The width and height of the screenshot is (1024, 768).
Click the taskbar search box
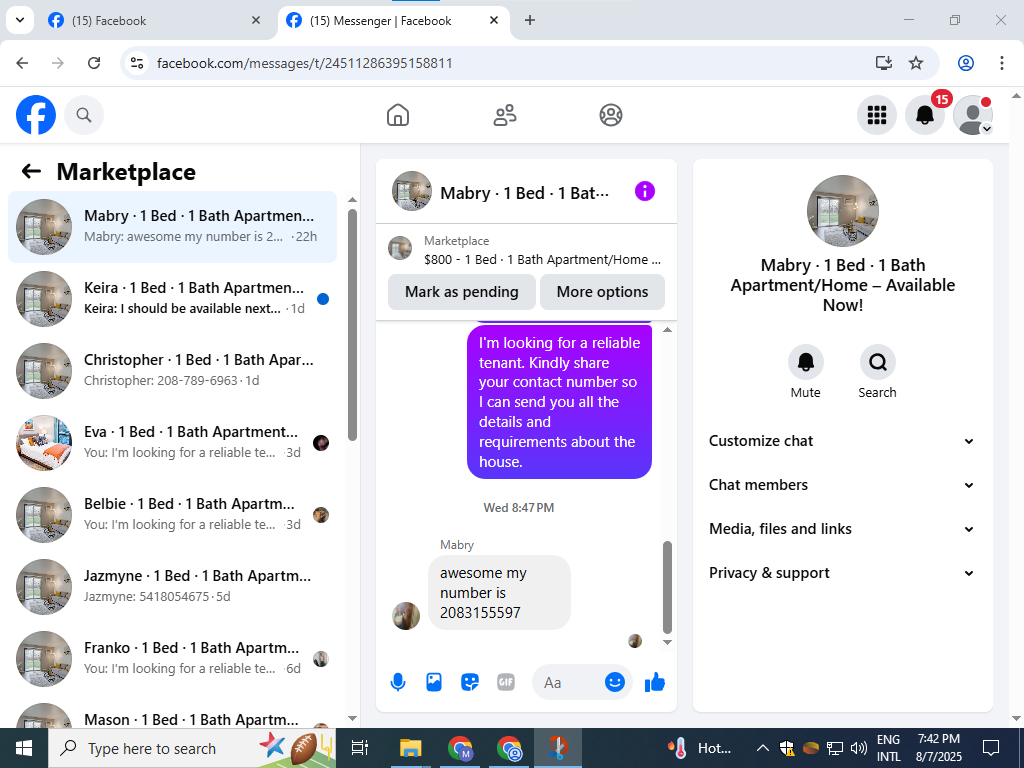[x=192, y=748]
